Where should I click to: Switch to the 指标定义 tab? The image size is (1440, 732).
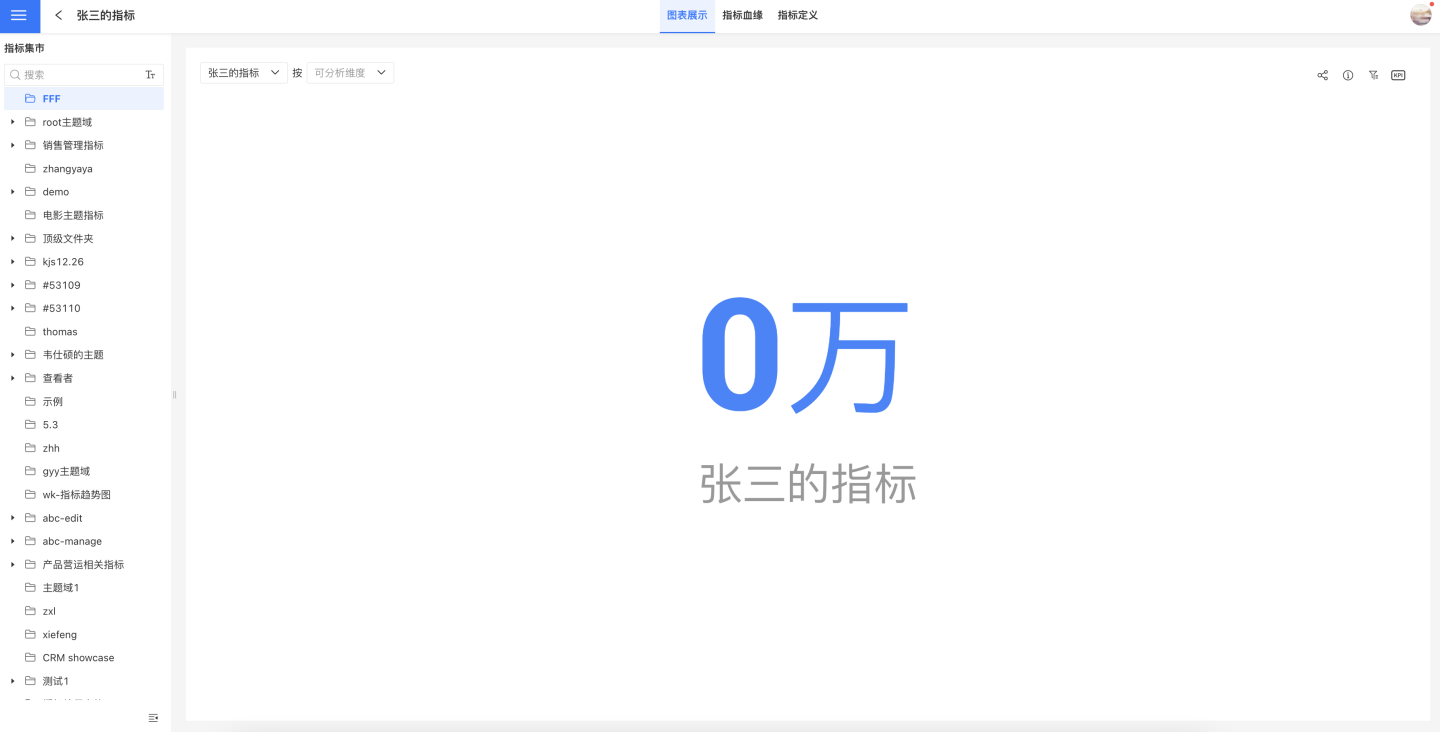(x=797, y=16)
